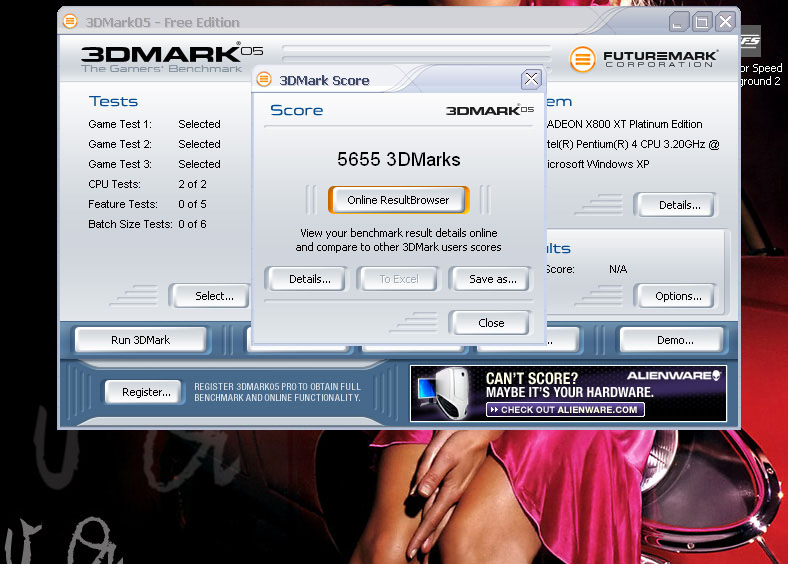This screenshot has width=788, height=564.
Task: Select the Game Test 3 row label
Action: pos(120,164)
